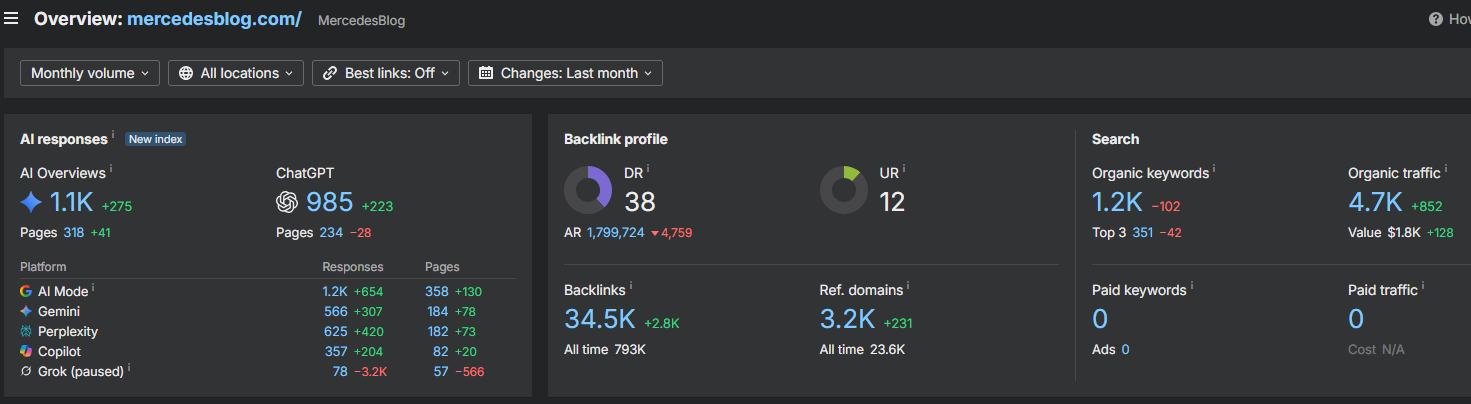Open Gemini pages 184
Image resolution: width=1471 pixels, height=404 pixels.
(437, 311)
